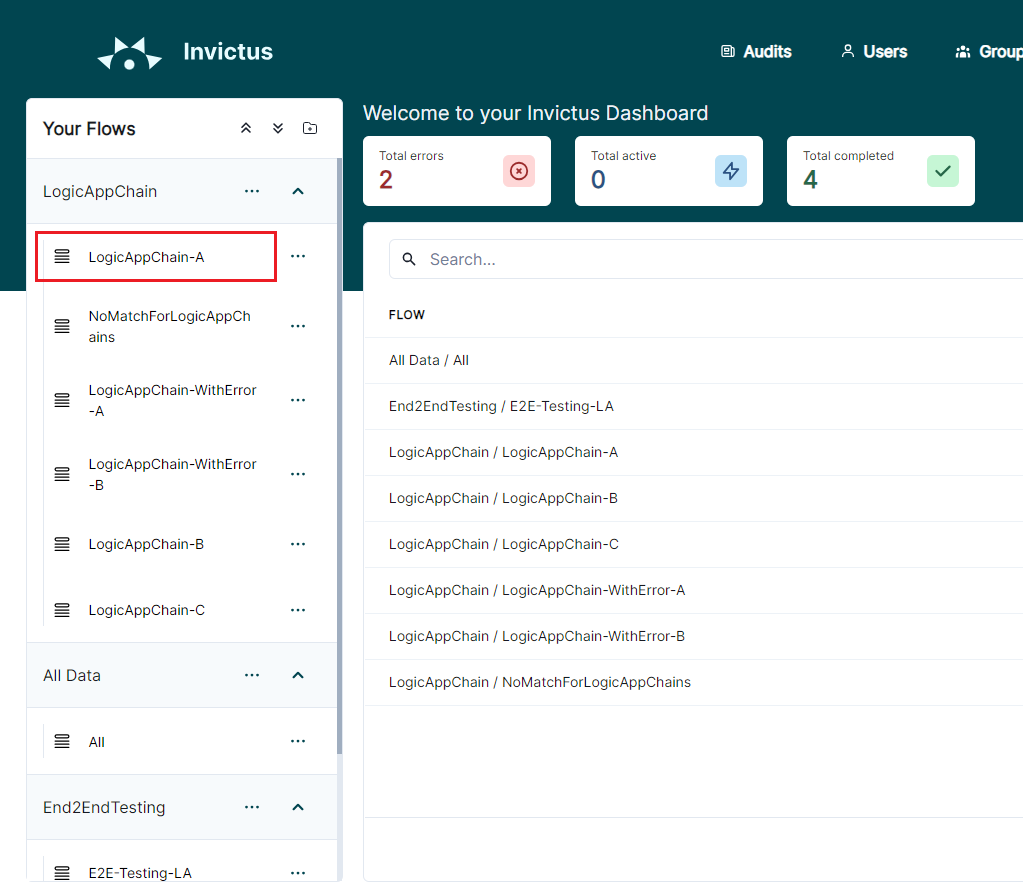This screenshot has width=1023, height=895.
Task: Click the red Total errors icon
Action: (519, 171)
